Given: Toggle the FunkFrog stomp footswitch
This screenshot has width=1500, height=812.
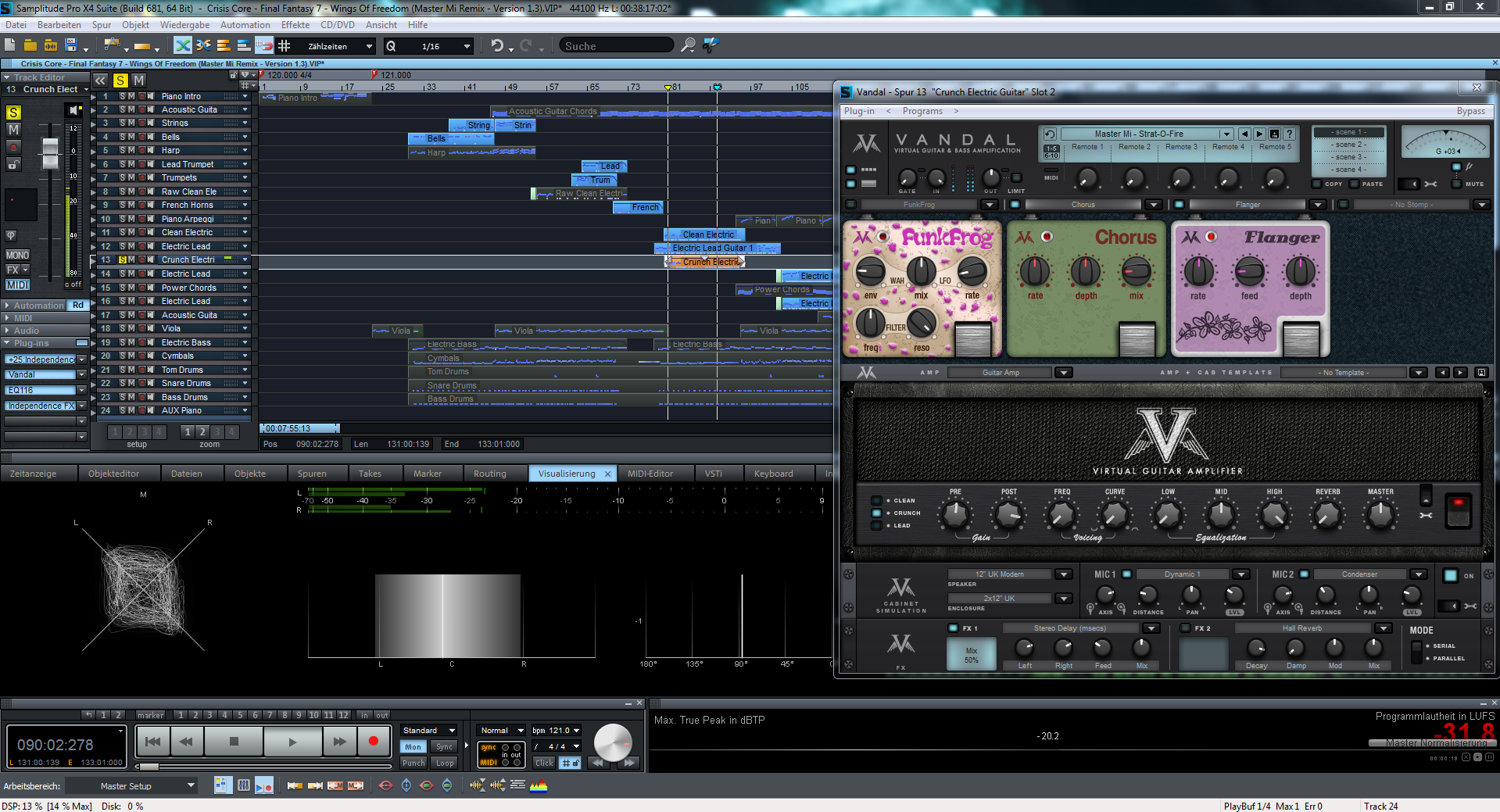Looking at the screenshot, I should click(972, 338).
